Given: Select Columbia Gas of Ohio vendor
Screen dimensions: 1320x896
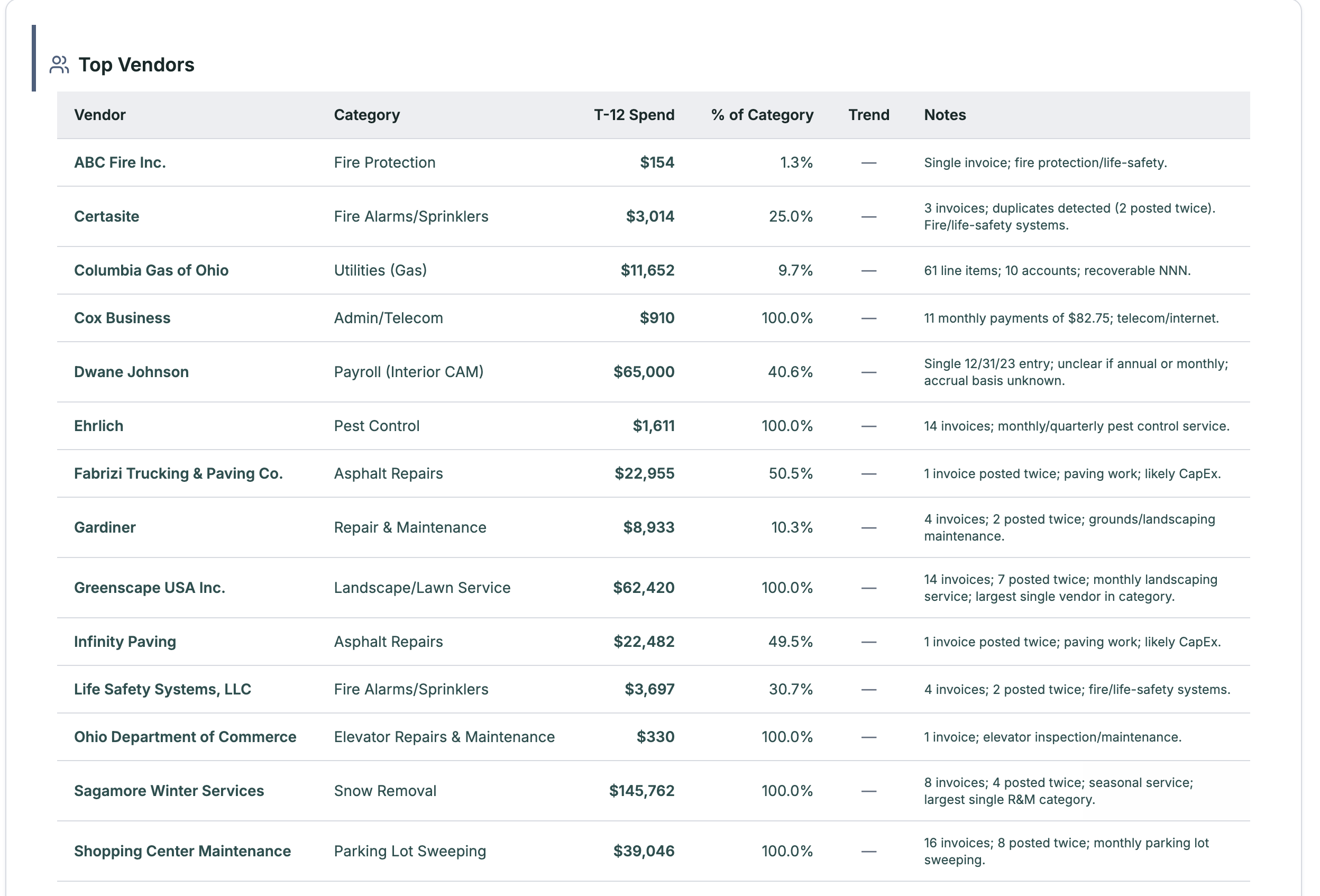Looking at the screenshot, I should coord(151,270).
